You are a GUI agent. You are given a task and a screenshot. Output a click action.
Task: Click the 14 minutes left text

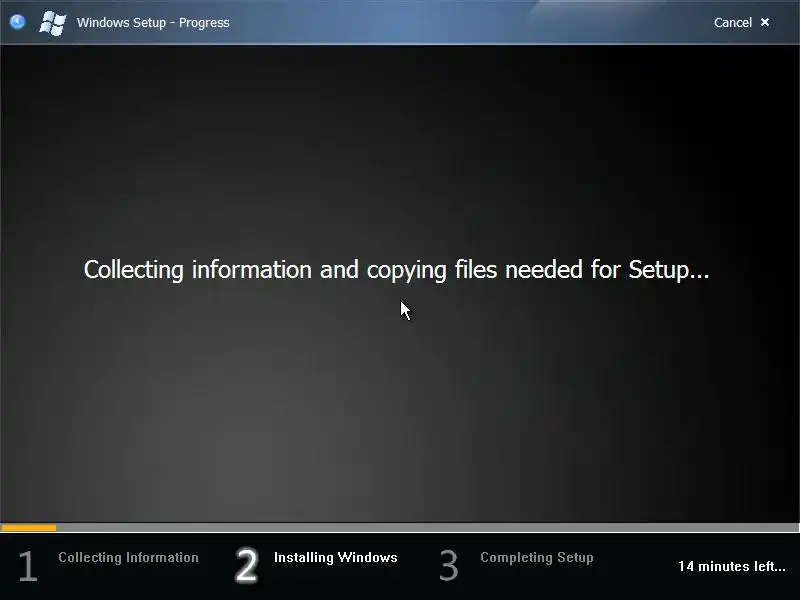pos(732,566)
